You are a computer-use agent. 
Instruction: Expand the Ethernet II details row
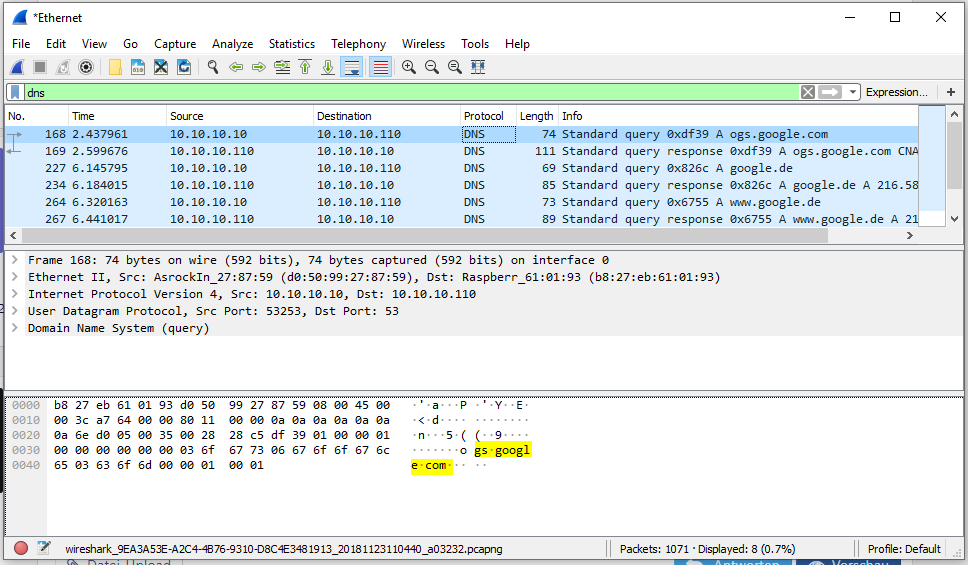tap(16, 277)
